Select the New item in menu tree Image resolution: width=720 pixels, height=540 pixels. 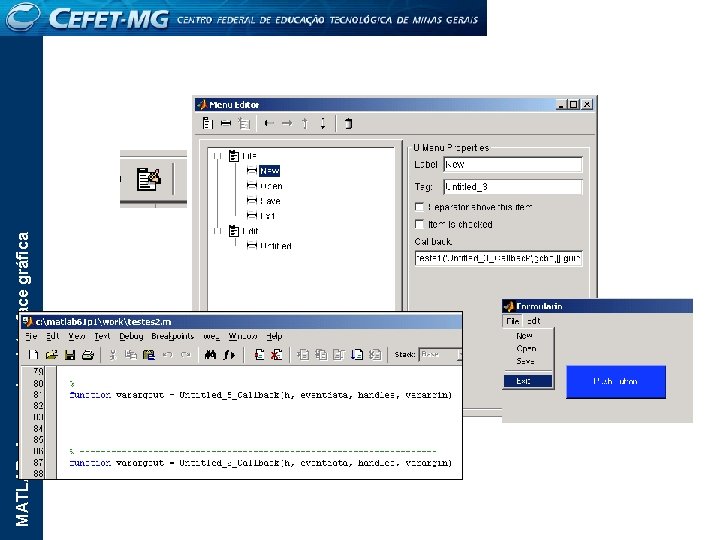point(264,171)
